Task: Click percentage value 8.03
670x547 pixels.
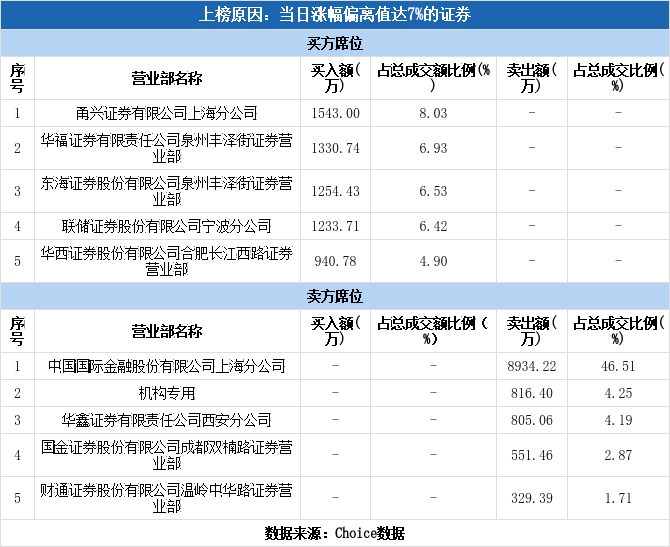Action: 433,113
